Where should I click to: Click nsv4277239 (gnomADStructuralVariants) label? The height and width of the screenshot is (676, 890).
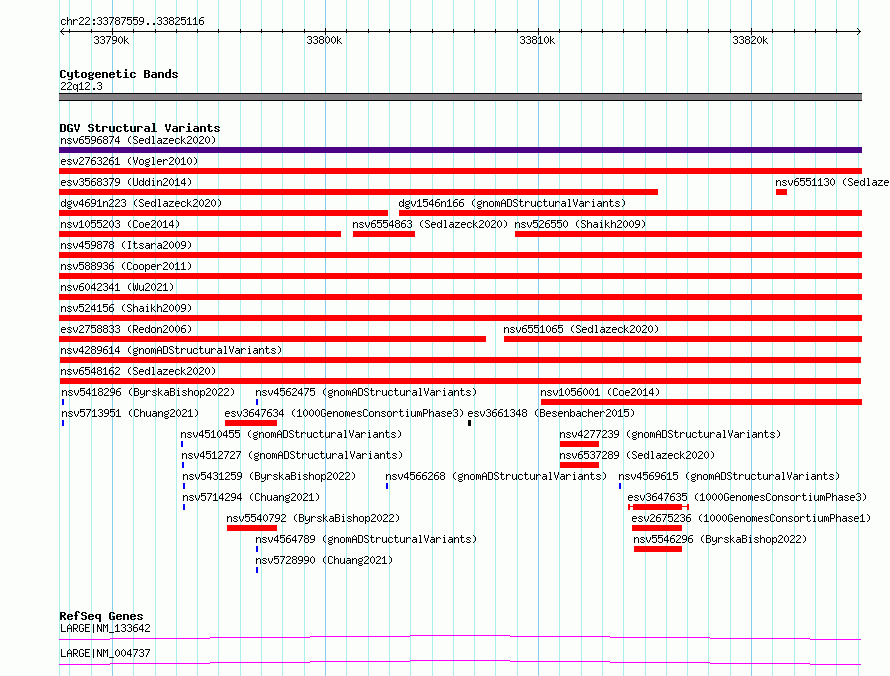tap(670, 434)
